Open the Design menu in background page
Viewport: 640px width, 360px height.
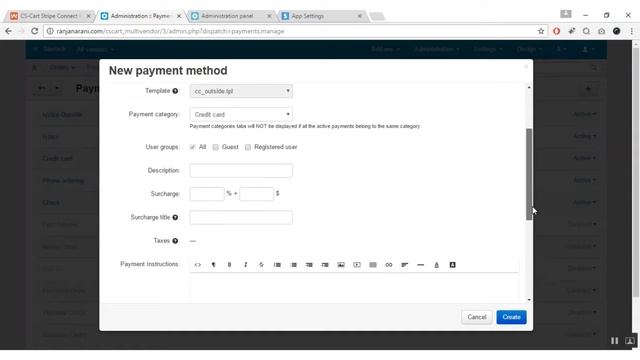529,49
